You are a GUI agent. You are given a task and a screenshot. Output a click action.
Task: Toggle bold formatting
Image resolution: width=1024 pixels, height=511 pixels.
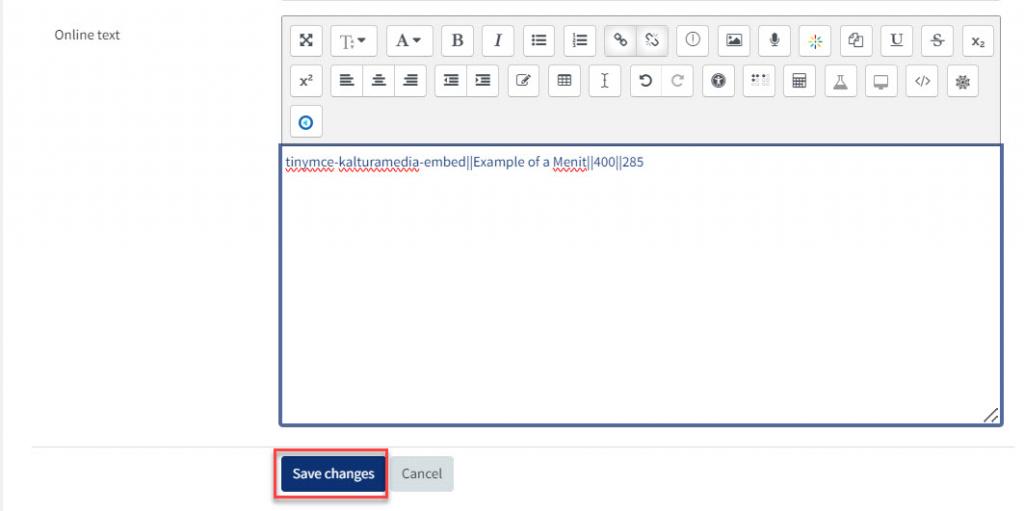(457, 40)
